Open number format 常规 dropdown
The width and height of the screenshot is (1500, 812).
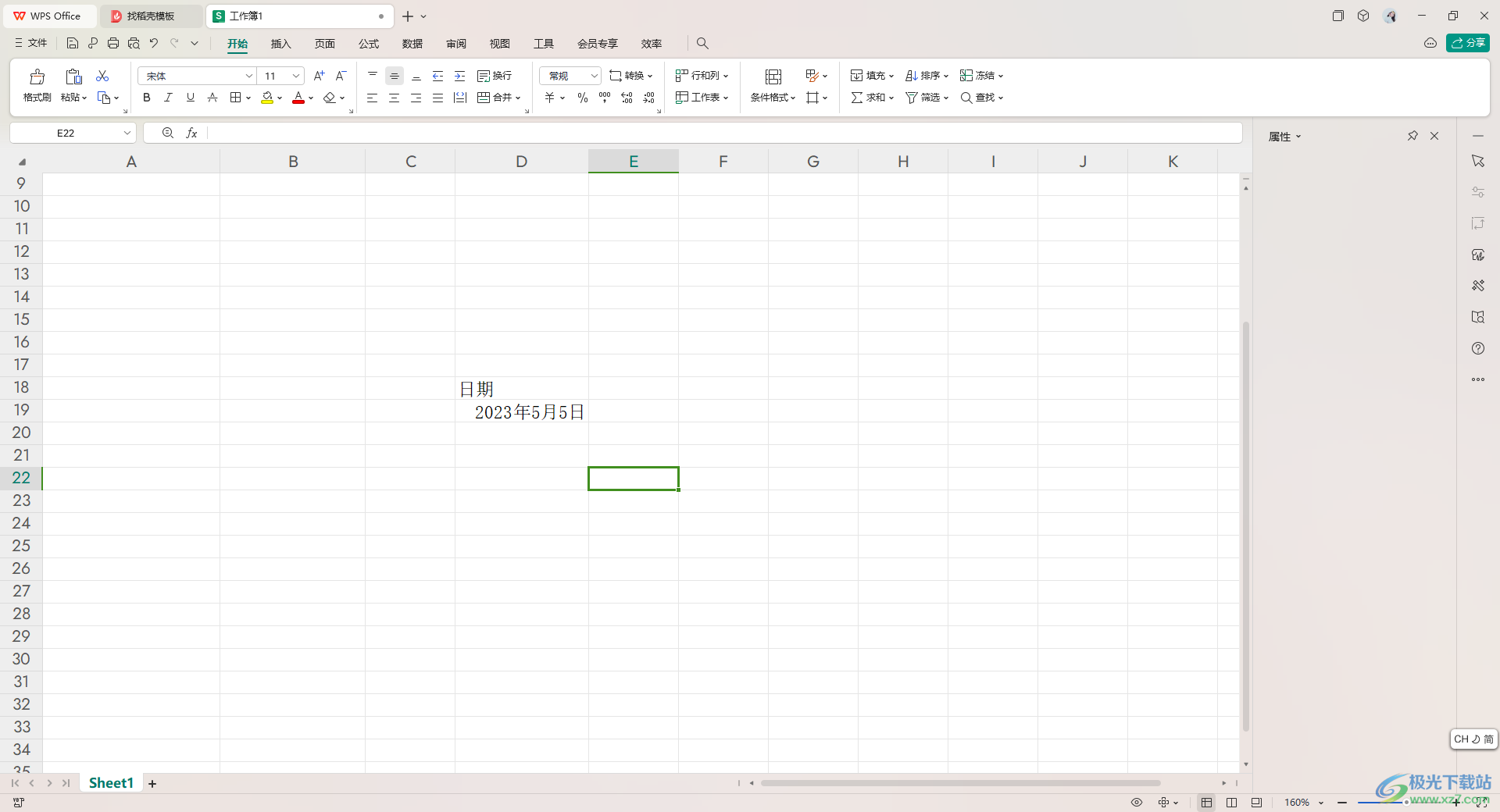point(594,76)
